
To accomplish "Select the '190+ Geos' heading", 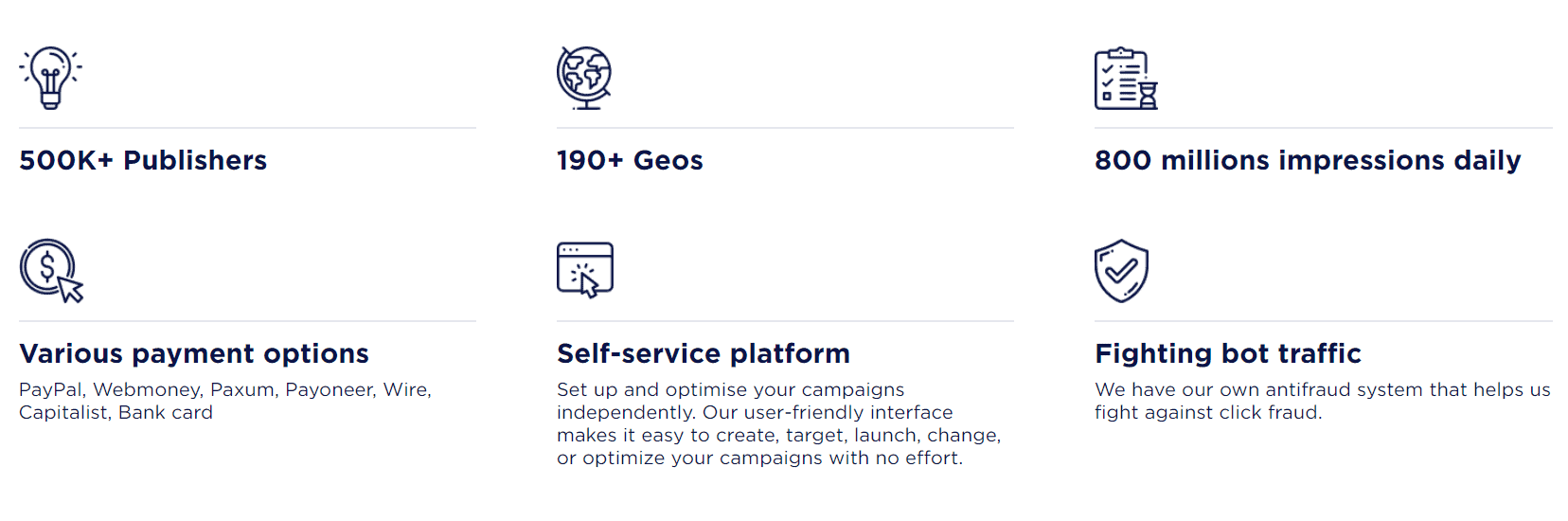I will tap(630, 160).
